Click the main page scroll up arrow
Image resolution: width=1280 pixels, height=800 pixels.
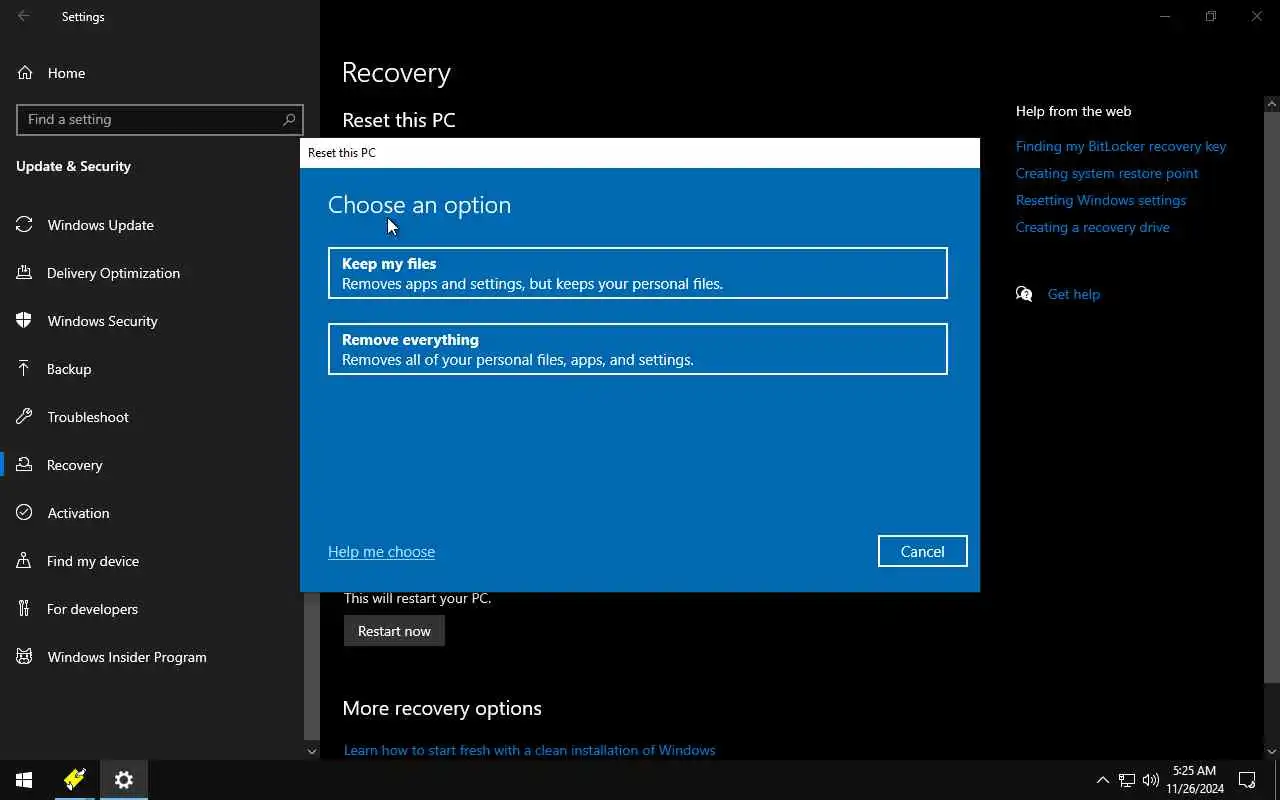pos(1272,103)
